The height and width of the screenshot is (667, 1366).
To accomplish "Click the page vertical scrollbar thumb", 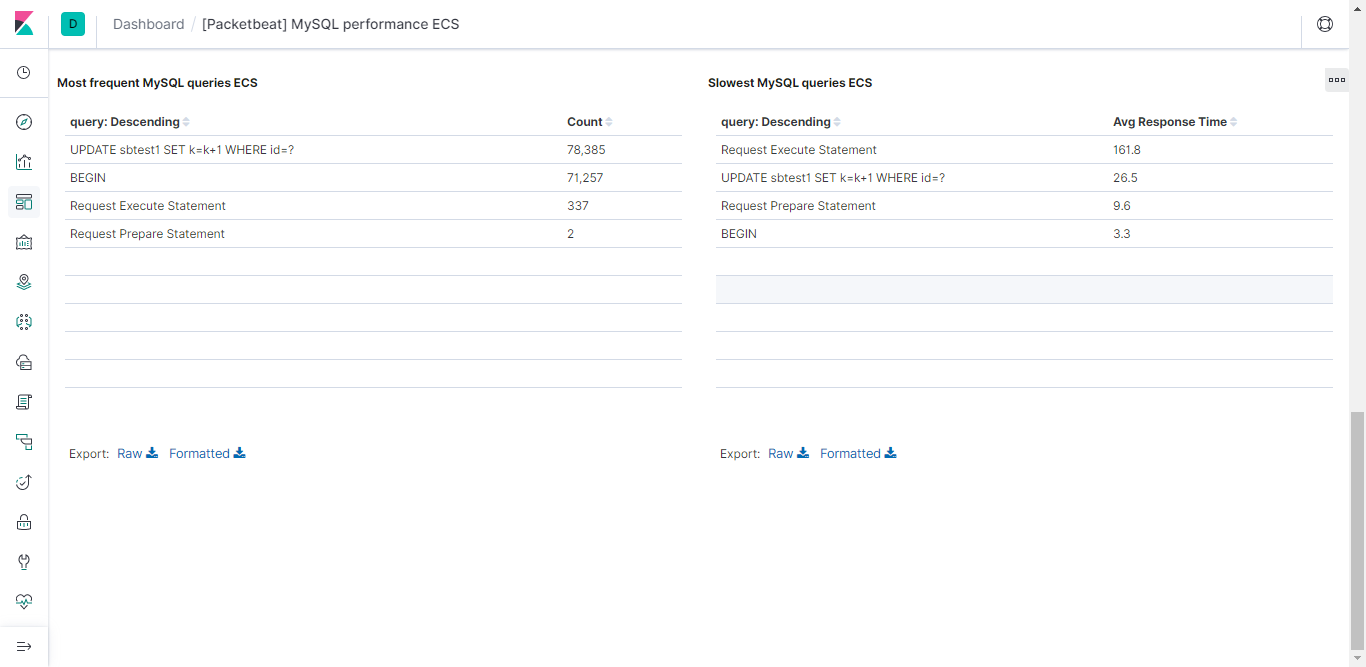I will (1357, 530).
